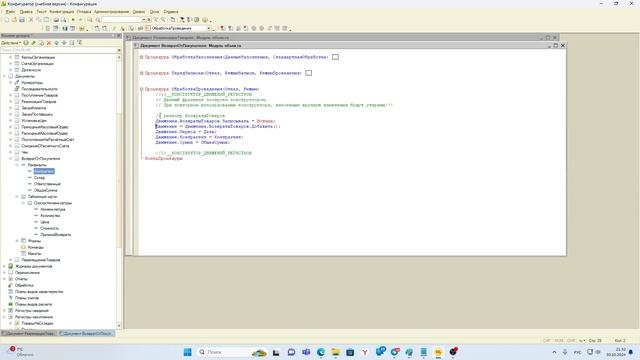The image size is (640, 360).
Task: Collapse the ВозвратОтПокупателя document node
Action: (11, 158)
